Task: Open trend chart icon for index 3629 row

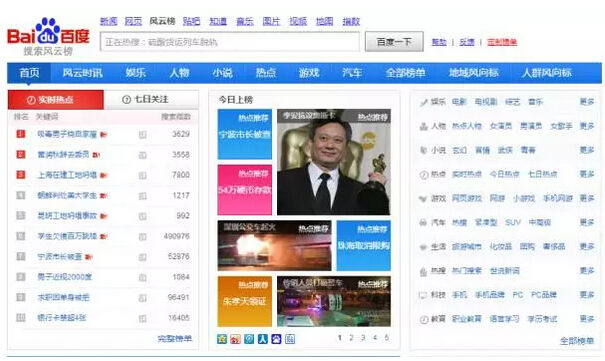Action: (142, 135)
